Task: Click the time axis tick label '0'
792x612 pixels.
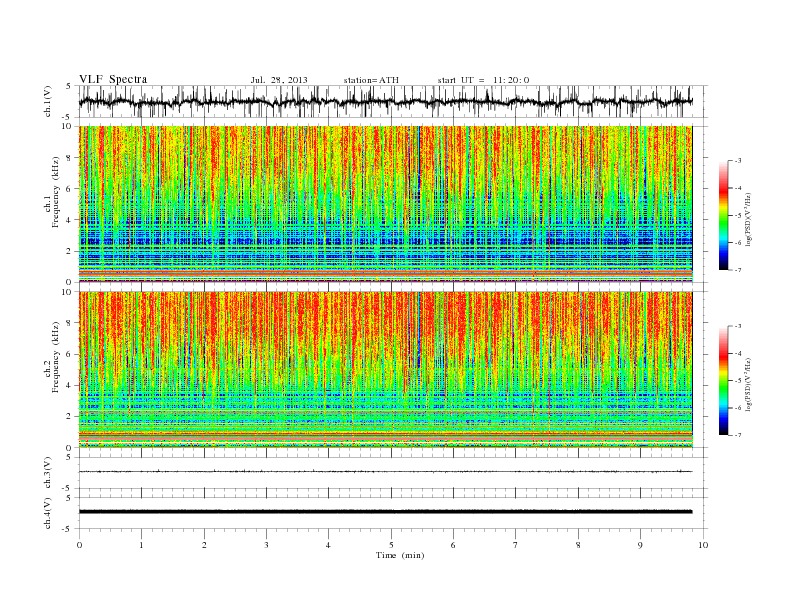Action: [79, 545]
